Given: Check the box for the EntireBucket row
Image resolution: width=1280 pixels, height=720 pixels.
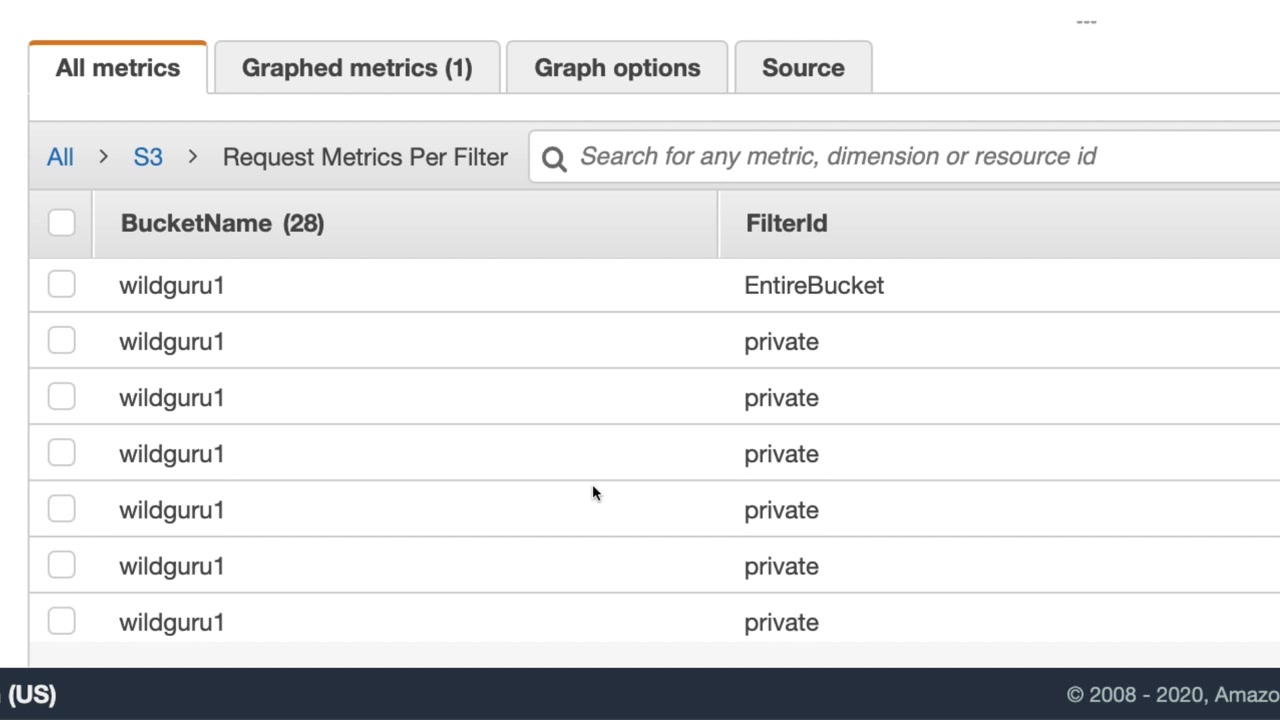Looking at the screenshot, I should tap(61, 285).
